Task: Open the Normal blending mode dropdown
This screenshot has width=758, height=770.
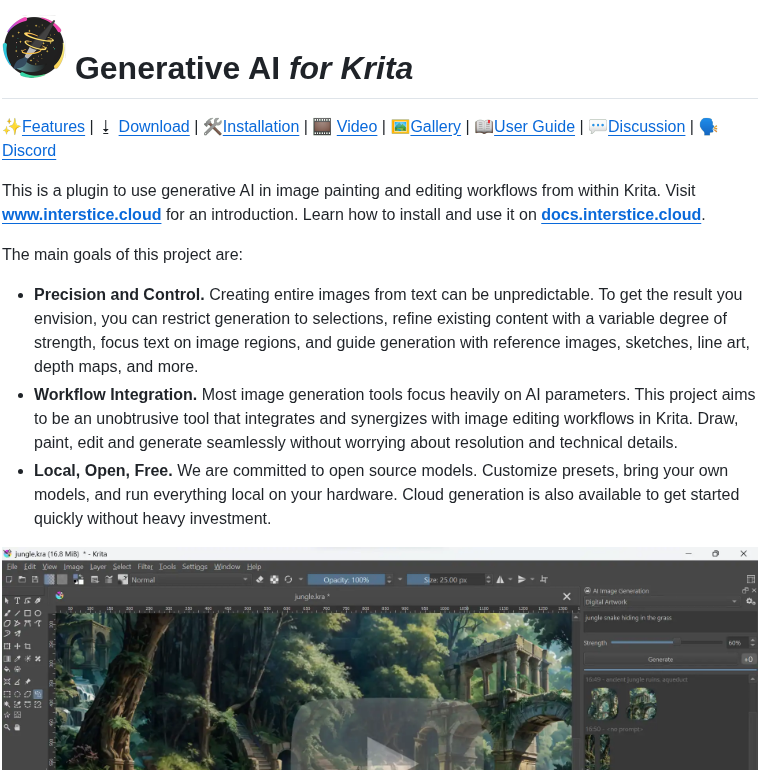Action: 190,579
